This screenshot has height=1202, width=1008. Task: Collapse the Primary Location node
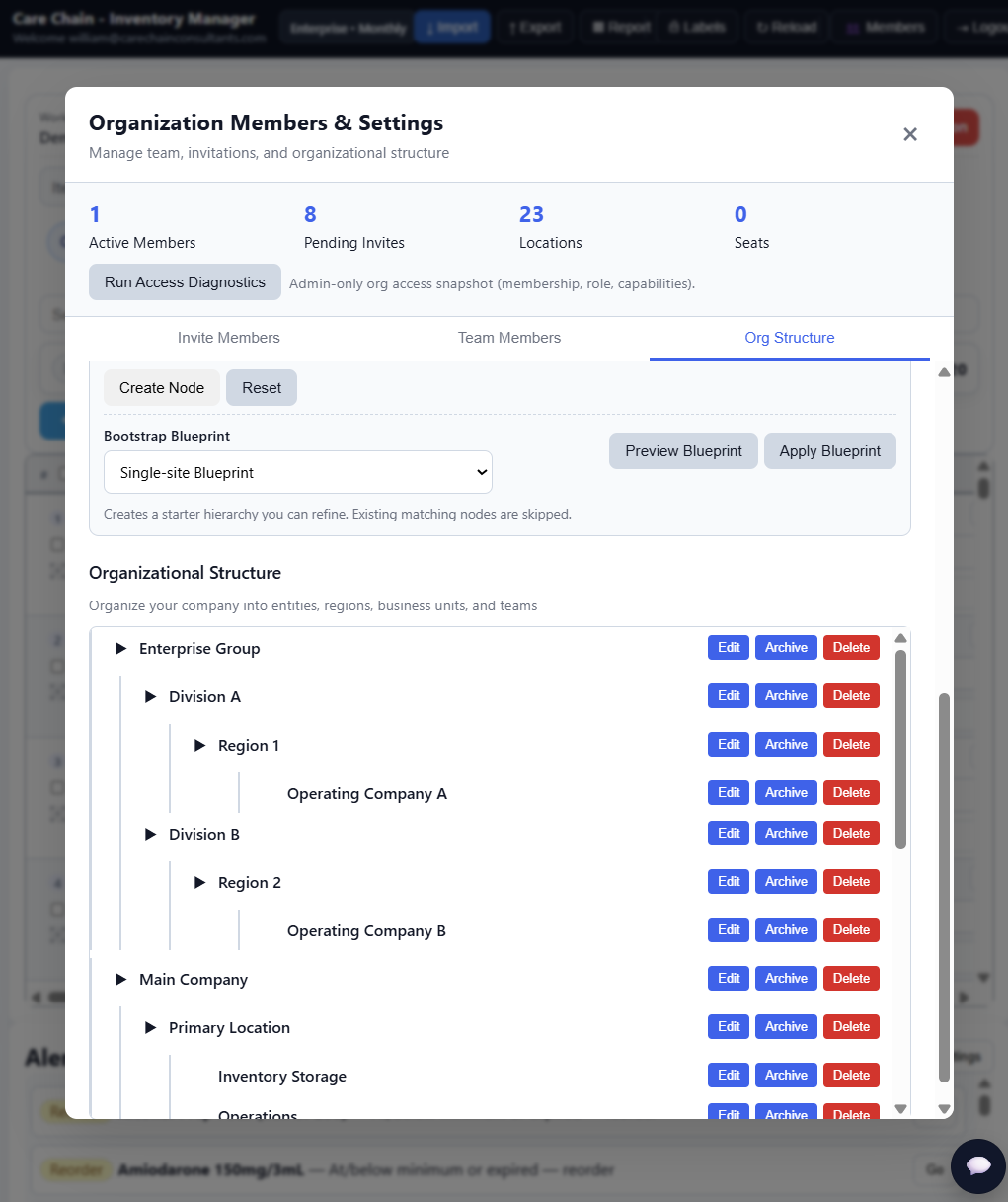point(151,1028)
